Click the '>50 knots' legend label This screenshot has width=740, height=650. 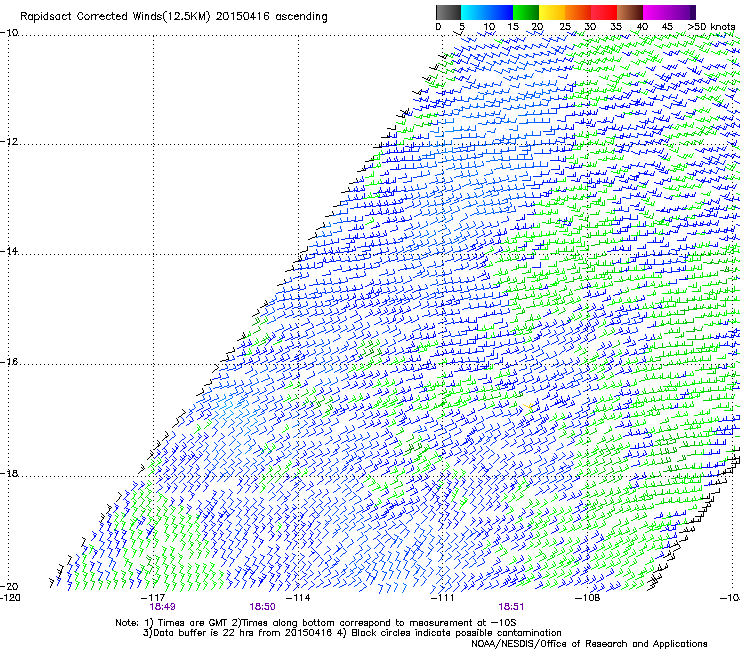711,27
